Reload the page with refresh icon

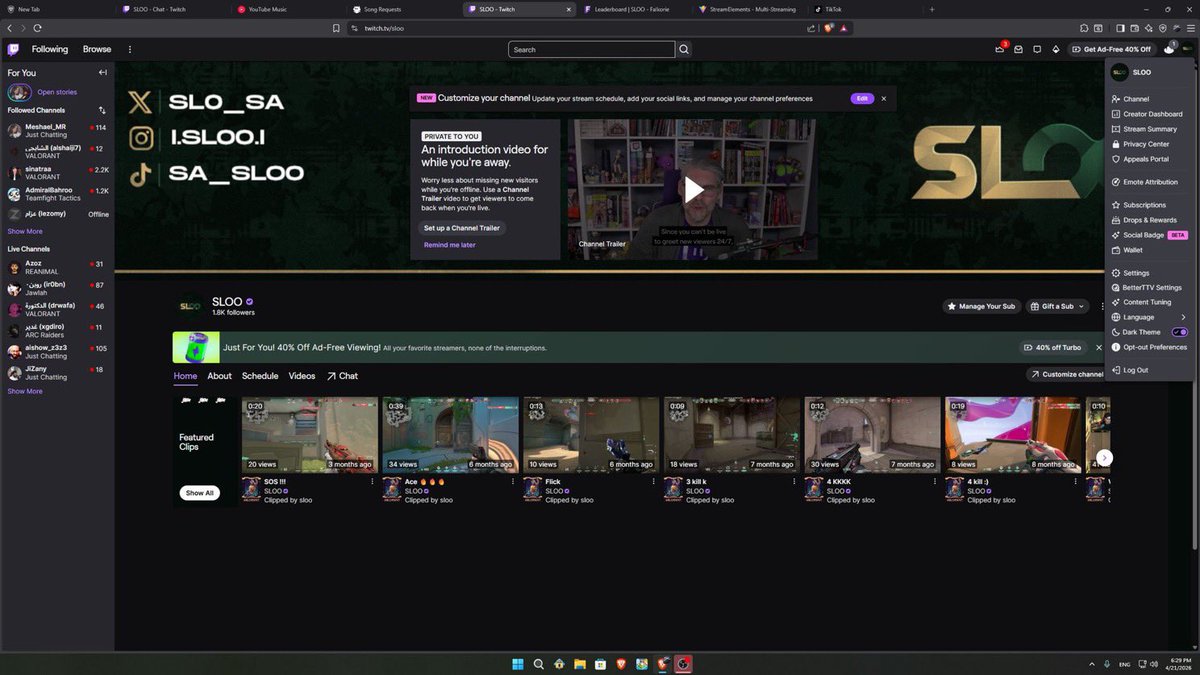tap(38, 28)
